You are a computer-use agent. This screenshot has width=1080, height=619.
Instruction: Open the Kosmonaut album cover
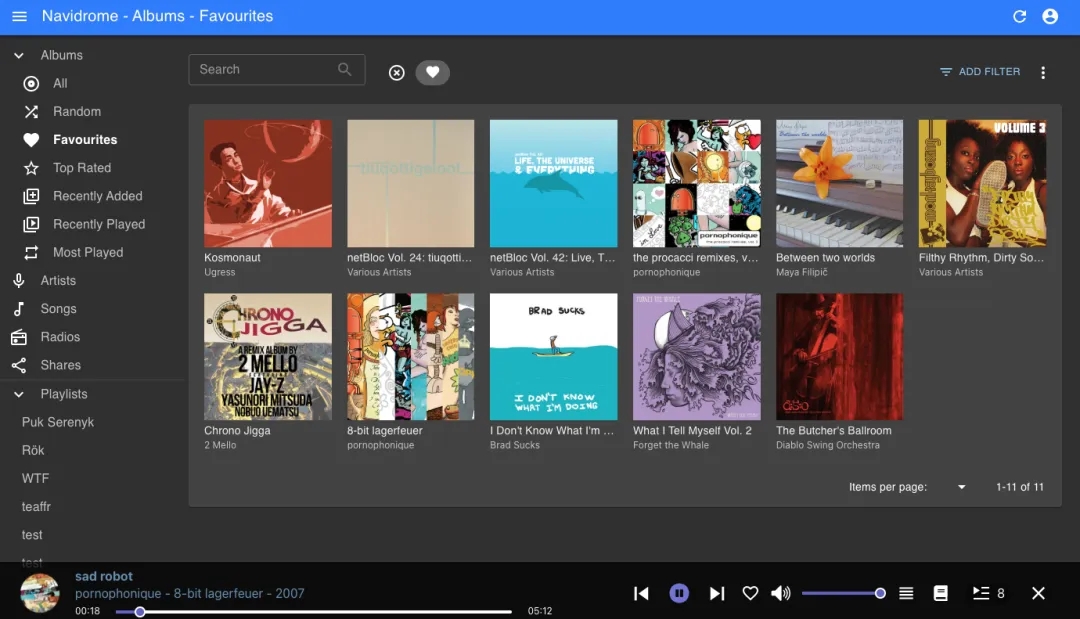[268, 183]
